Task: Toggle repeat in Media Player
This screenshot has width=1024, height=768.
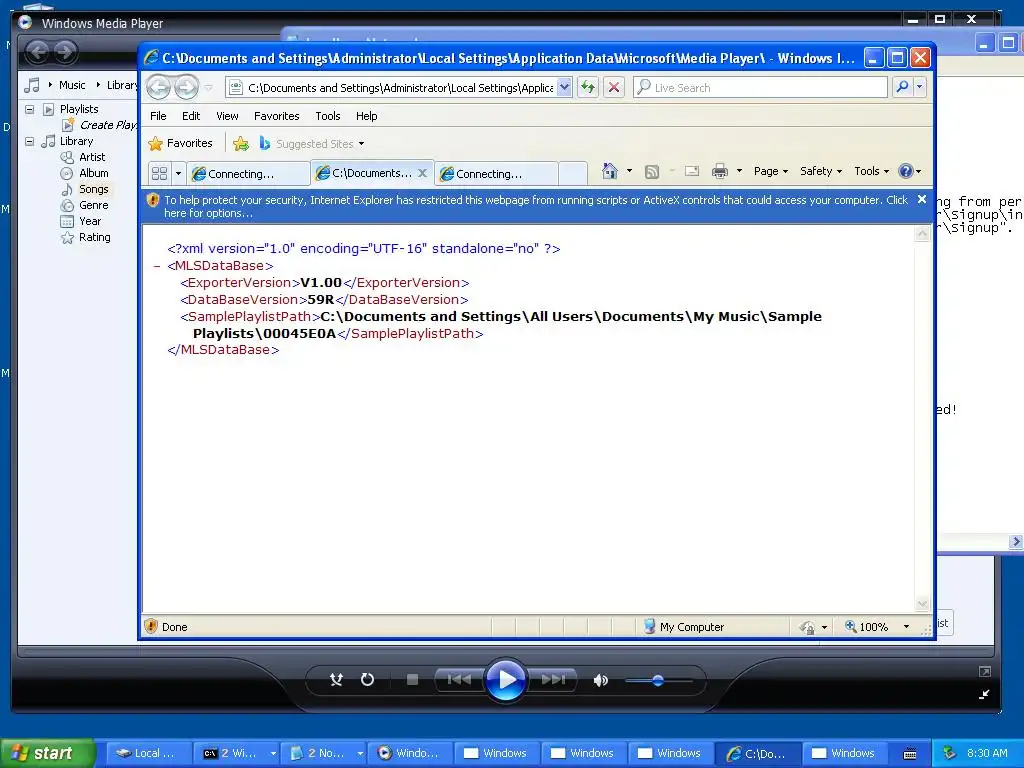Action: click(368, 680)
